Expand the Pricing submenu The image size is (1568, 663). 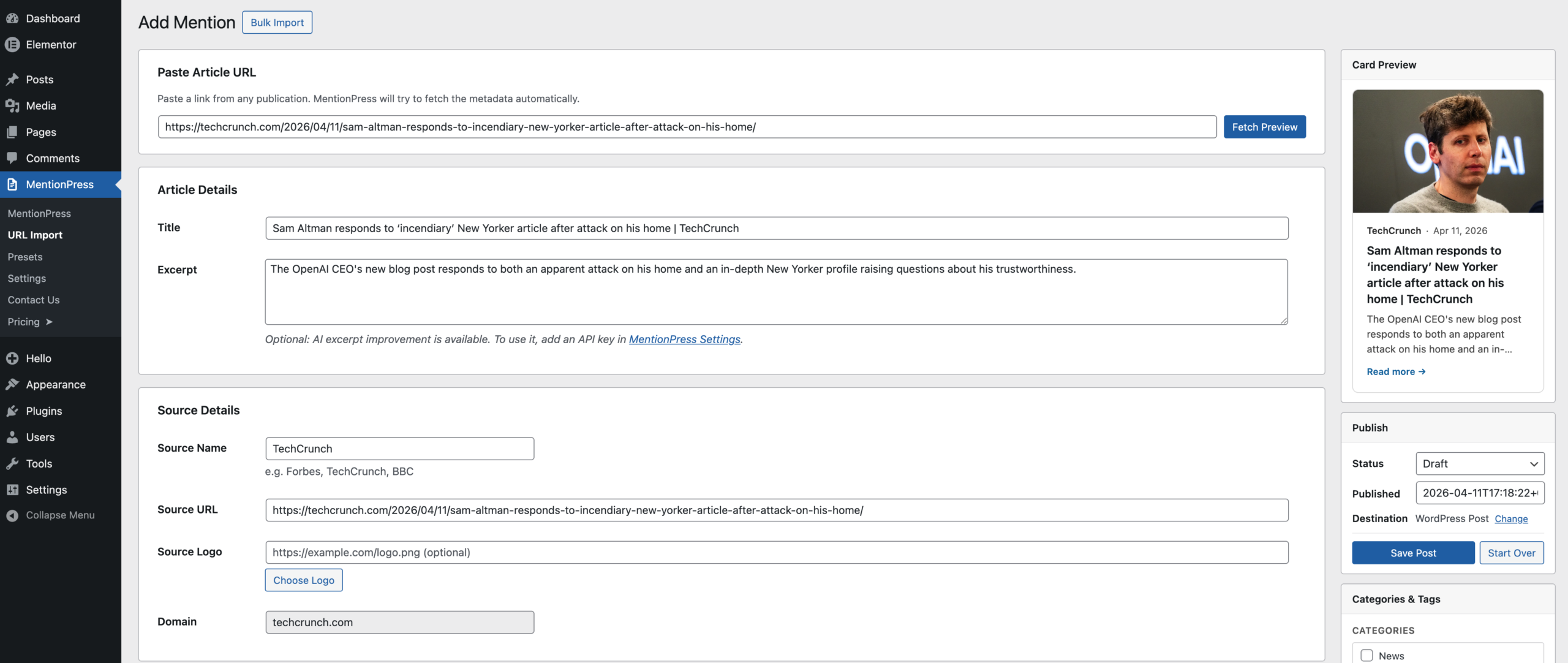click(x=29, y=321)
